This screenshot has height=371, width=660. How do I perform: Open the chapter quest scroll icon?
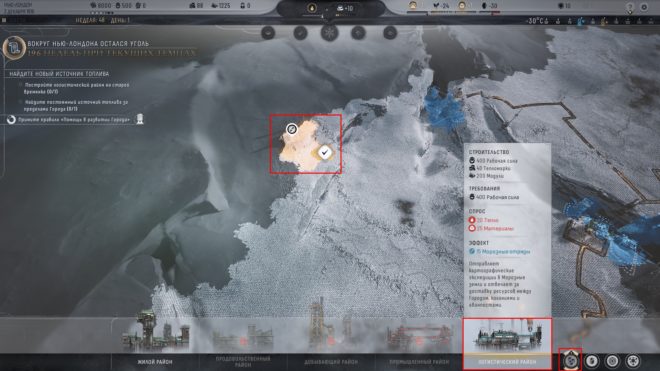coord(14,48)
